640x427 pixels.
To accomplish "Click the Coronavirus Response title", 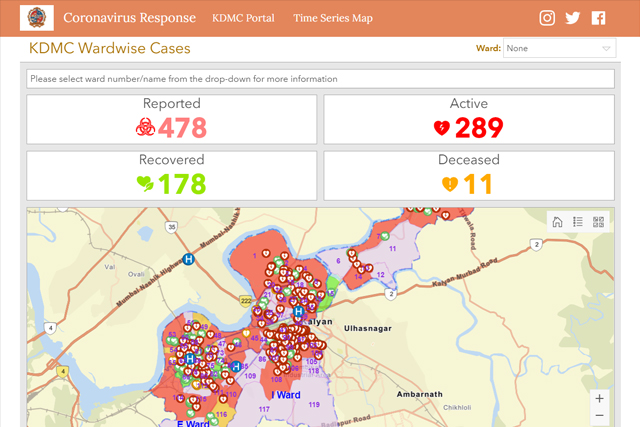I will click(129, 18).
